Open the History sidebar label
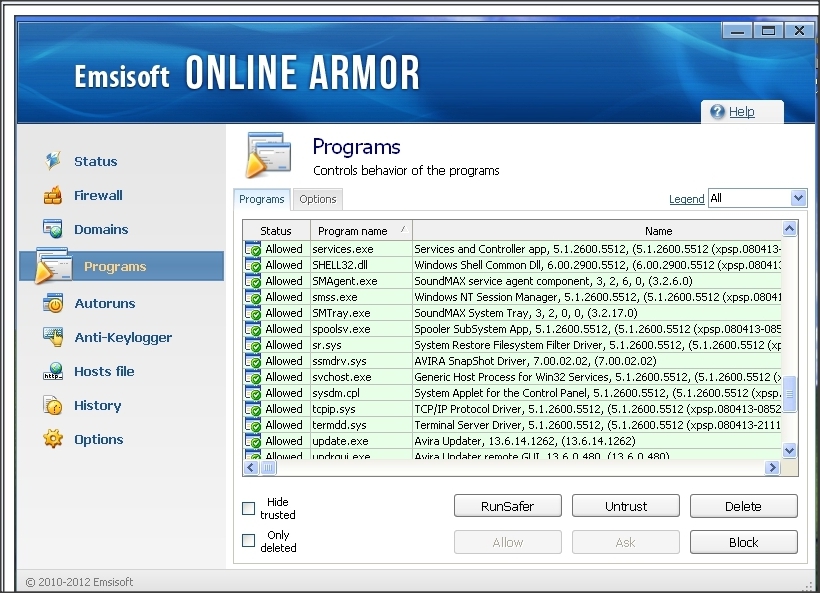 tap(97, 405)
